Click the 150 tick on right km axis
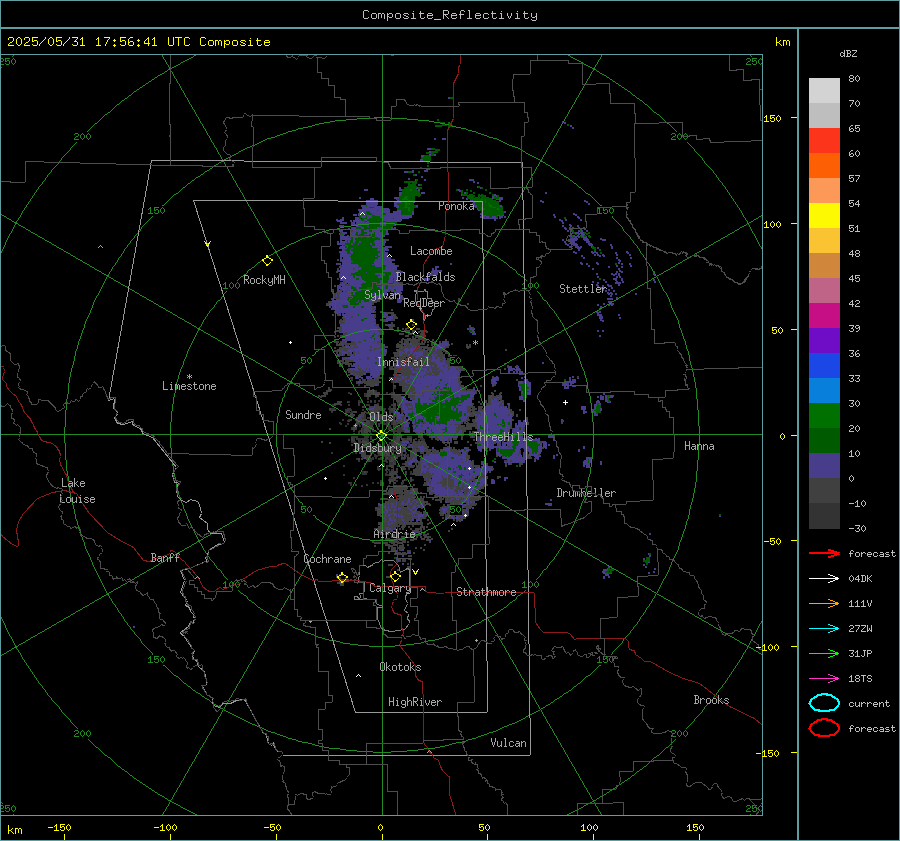The image size is (900, 841). pos(772,118)
